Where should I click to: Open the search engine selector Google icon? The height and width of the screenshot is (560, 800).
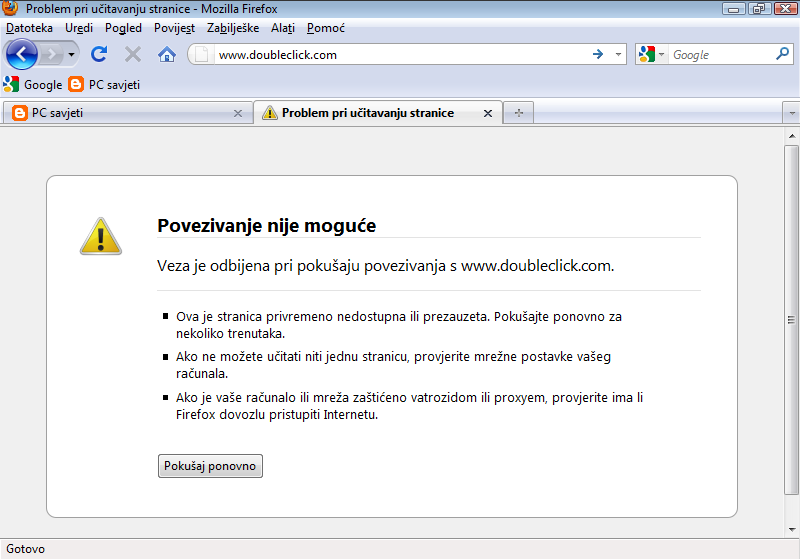652,54
